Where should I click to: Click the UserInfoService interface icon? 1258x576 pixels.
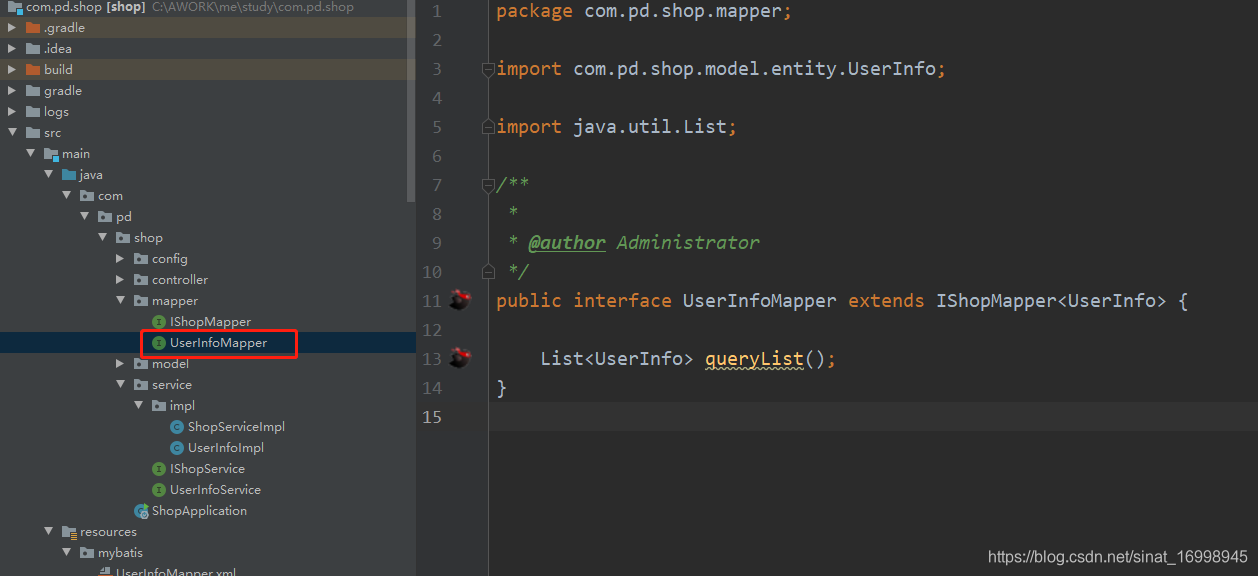pos(159,489)
